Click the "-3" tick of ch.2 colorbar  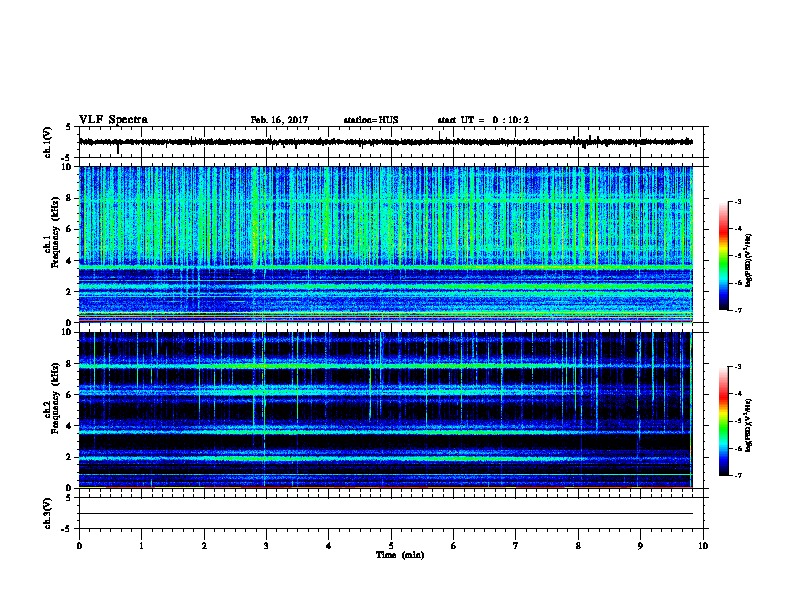coord(737,367)
